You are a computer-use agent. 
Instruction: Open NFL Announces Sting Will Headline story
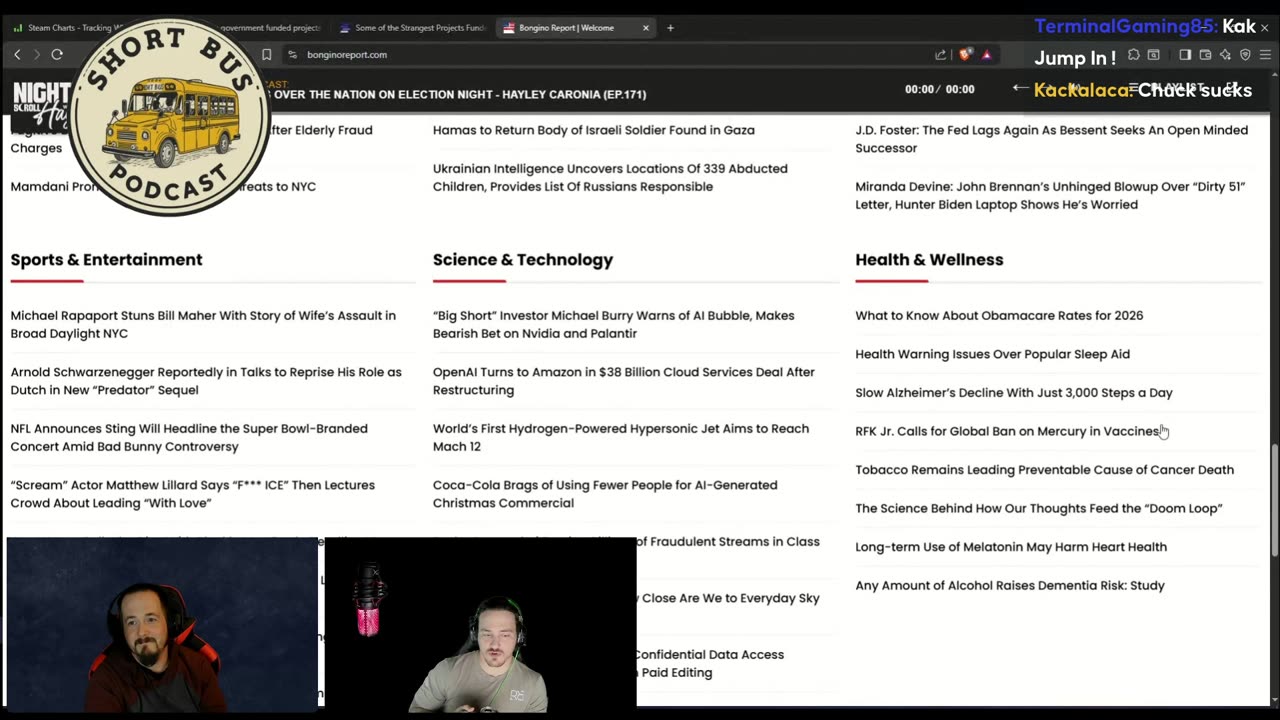point(189,438)
